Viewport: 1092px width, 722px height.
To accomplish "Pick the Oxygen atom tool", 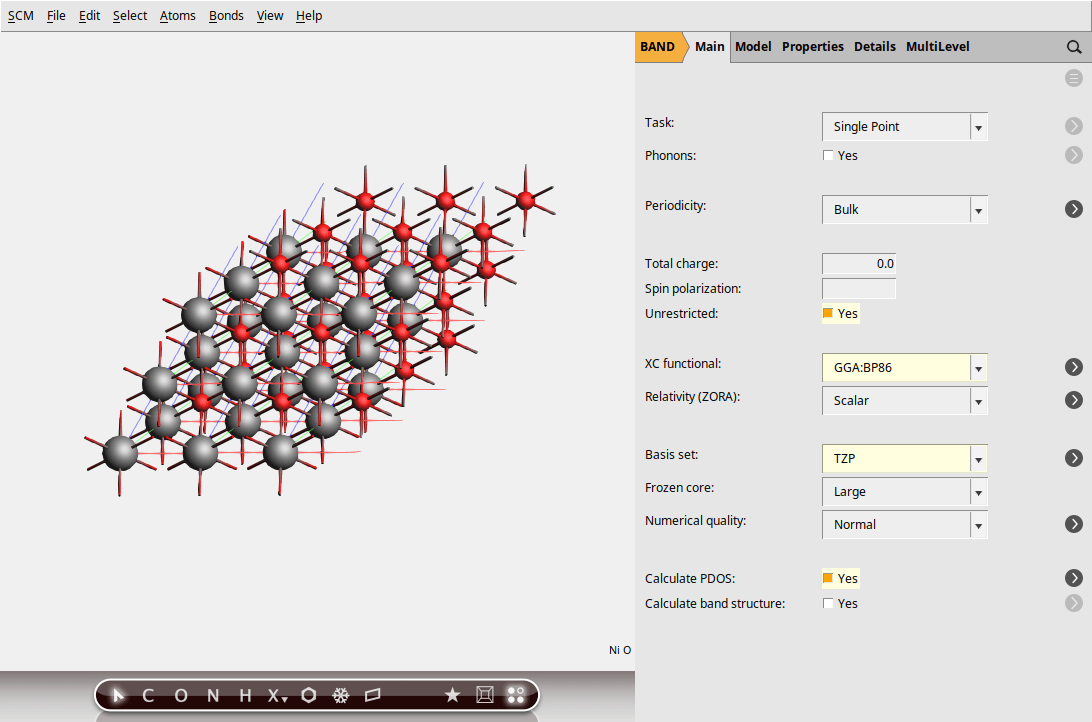I will (x=180, y=694).
